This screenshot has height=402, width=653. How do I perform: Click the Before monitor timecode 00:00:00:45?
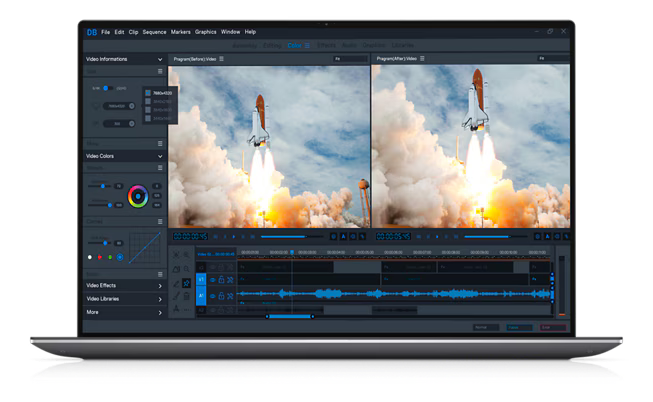(x=190, y=237)
